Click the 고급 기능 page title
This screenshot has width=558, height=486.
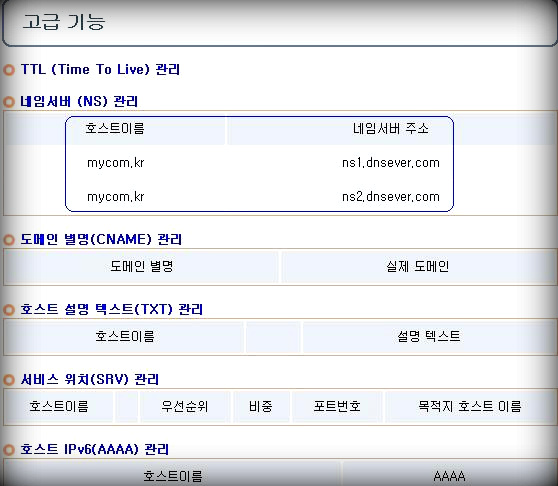[x=64, y=22]
